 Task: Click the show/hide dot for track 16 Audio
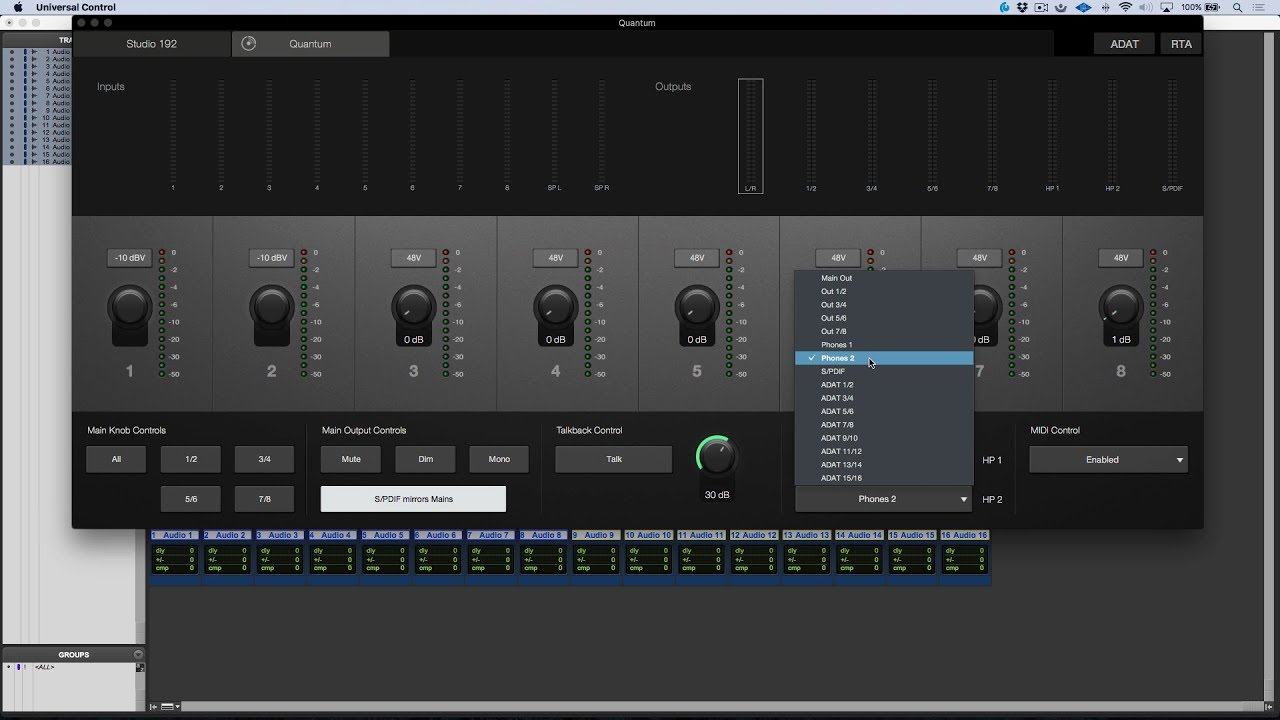11,161
